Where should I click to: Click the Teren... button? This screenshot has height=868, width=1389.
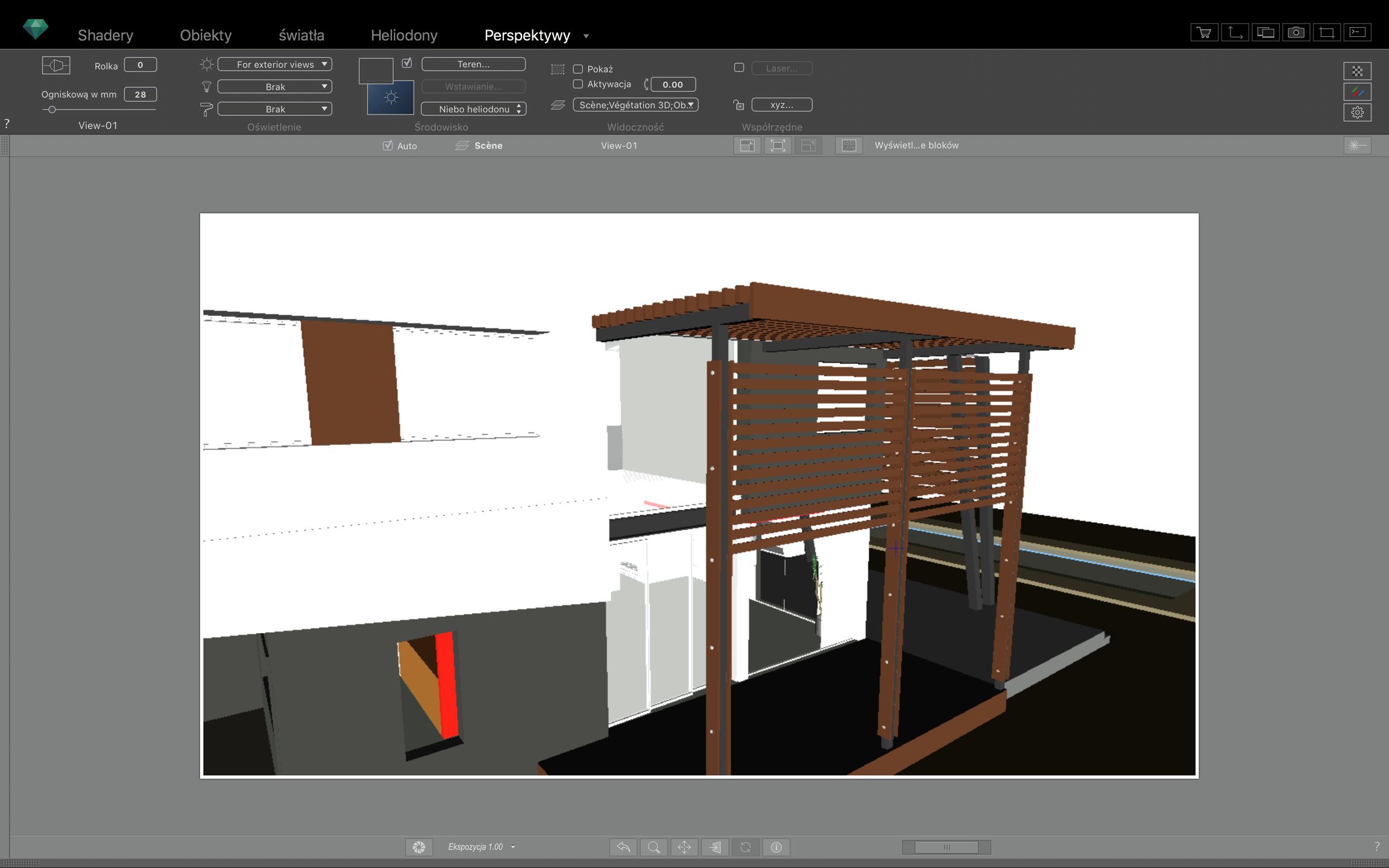point(473,64)
